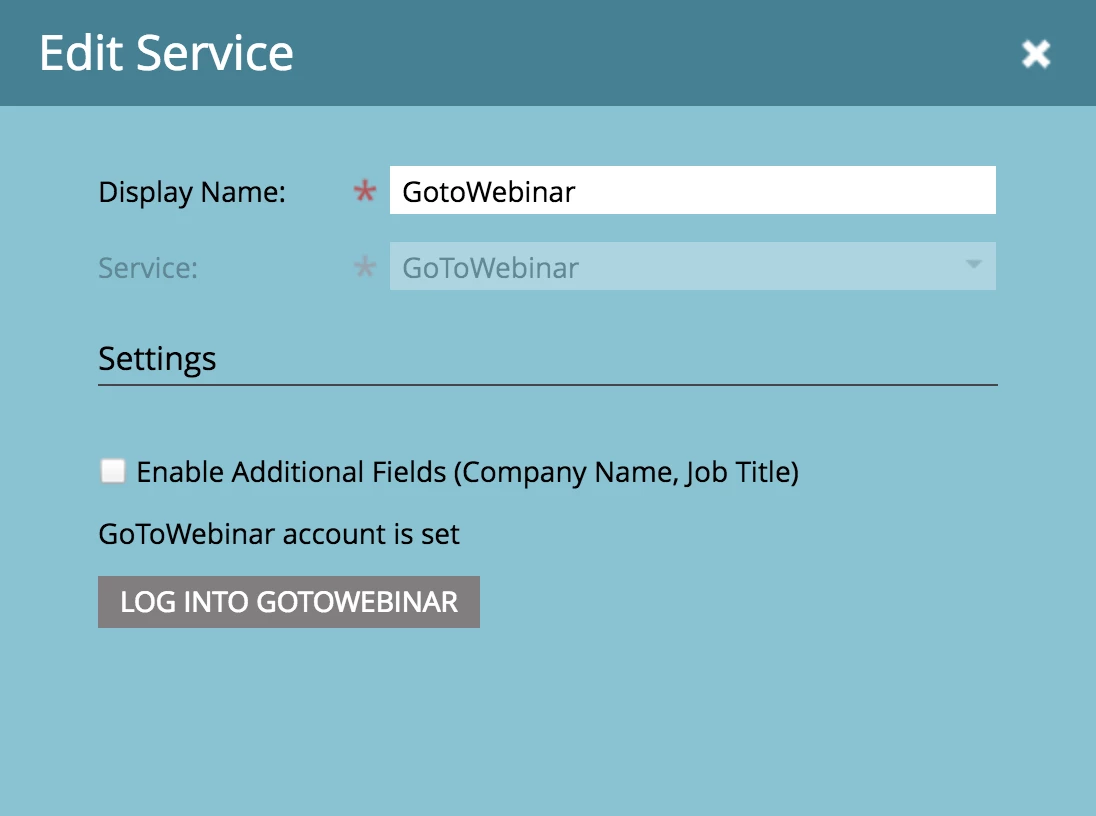
Task: Enable Additional Fields checkbox
Action: [x=113, y=471]
